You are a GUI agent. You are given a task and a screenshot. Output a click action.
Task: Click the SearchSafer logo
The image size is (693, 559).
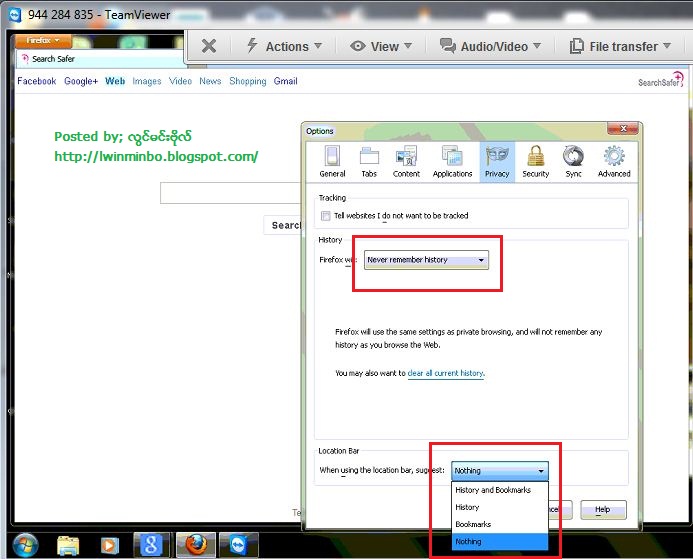[660, 80]
